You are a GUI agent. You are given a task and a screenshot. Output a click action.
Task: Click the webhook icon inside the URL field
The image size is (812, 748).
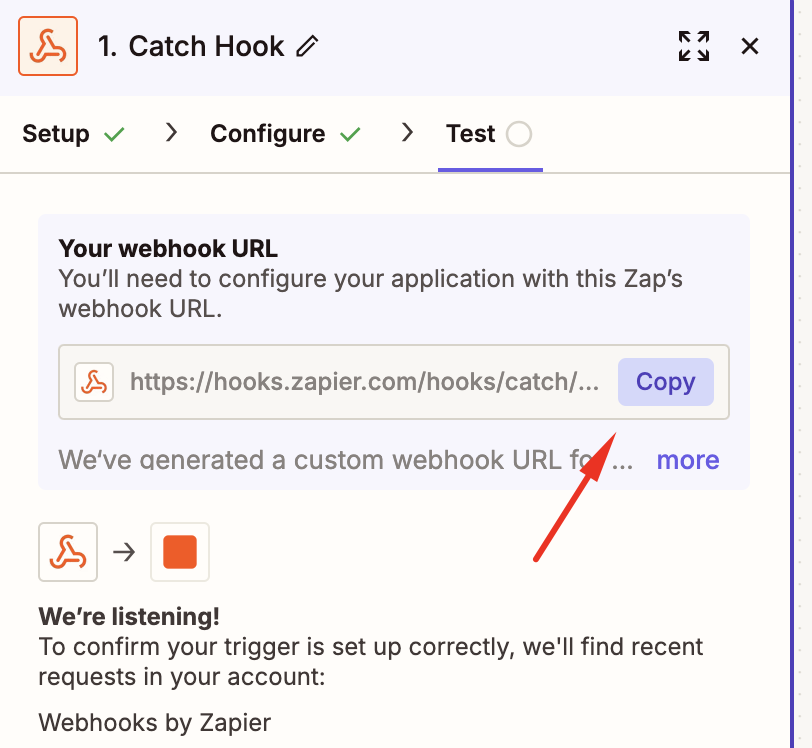pos(94,382)
